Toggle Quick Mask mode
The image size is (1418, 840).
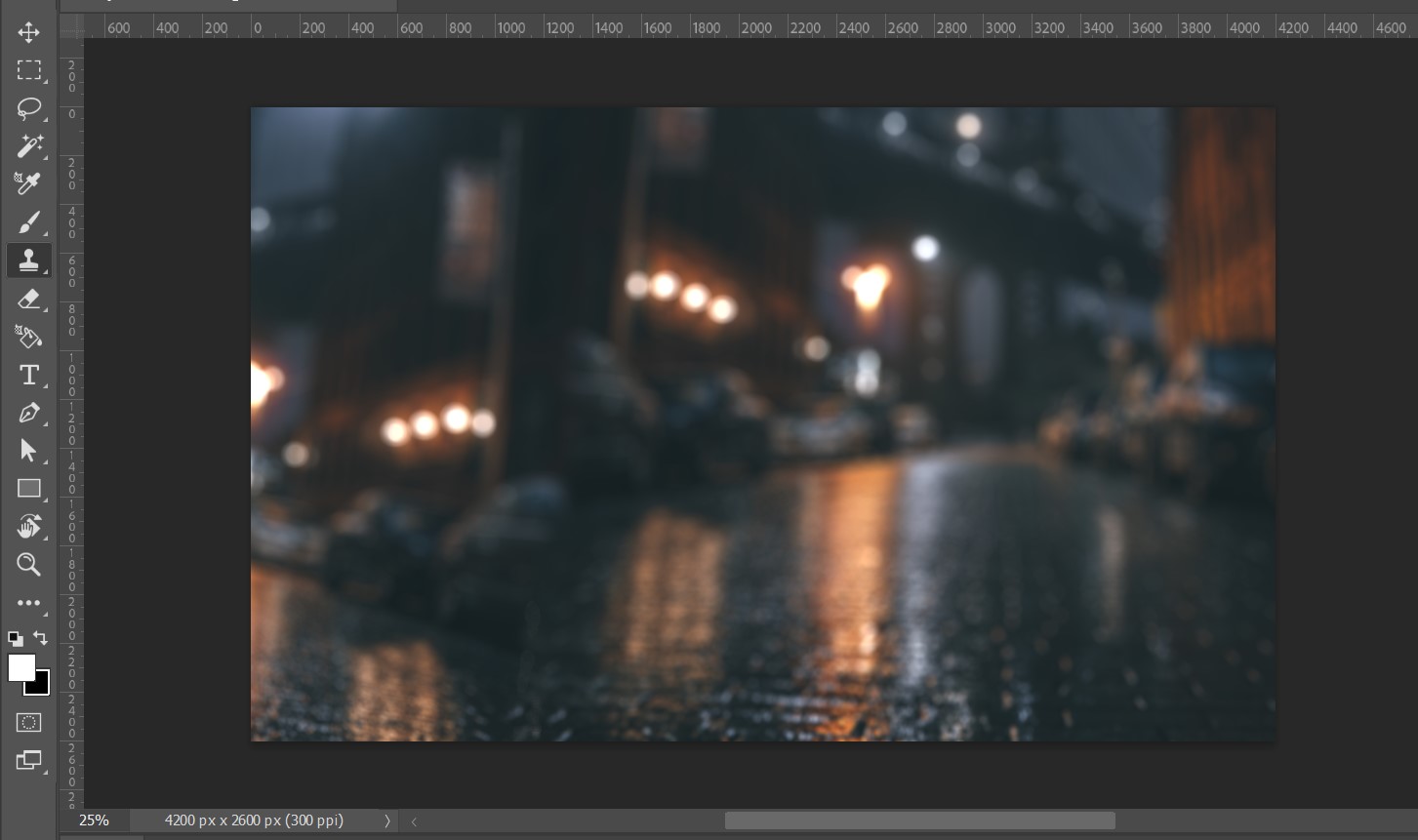28,723
